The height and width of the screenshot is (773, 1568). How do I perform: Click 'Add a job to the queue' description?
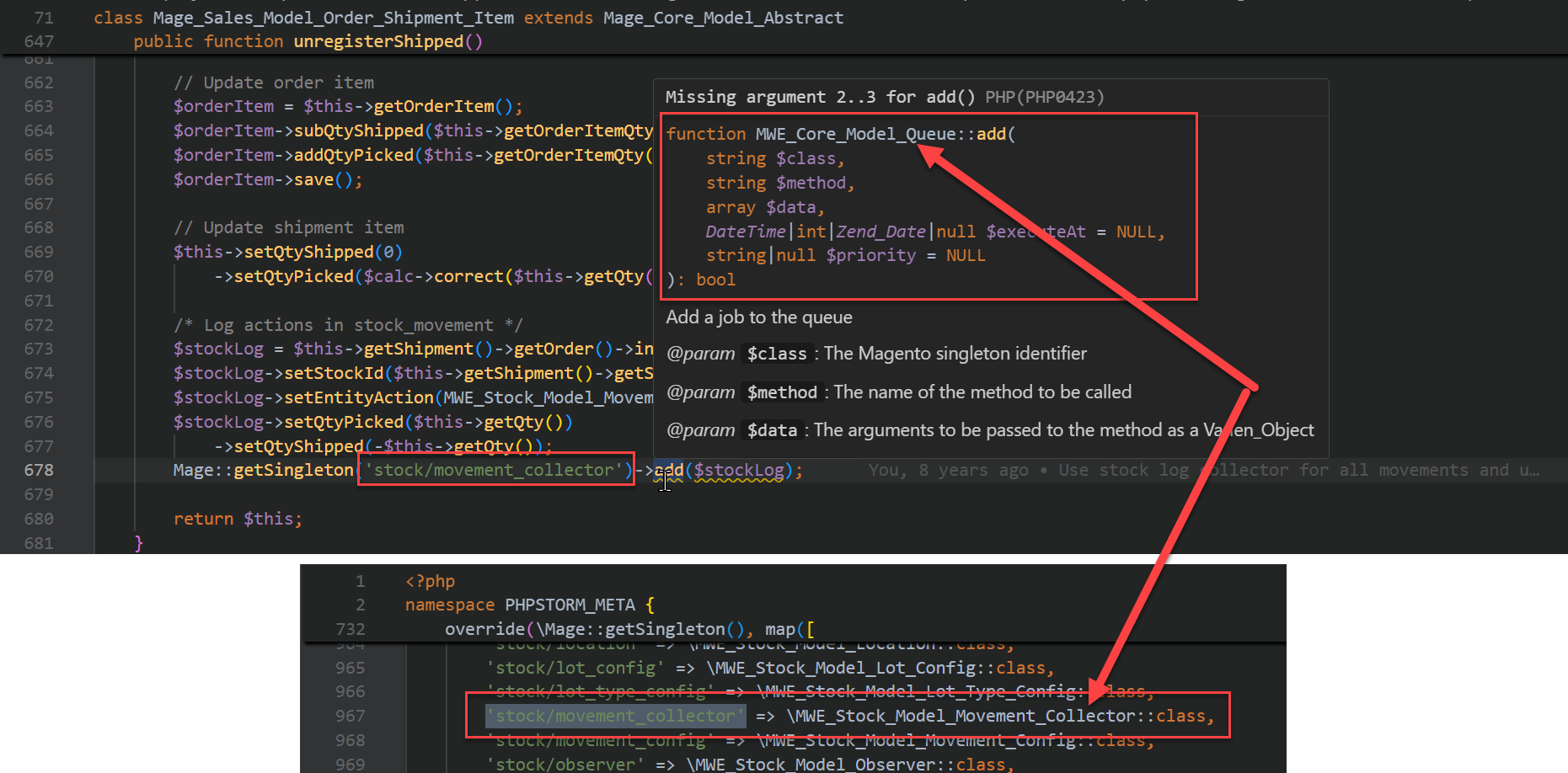click(x=758, y=317)
